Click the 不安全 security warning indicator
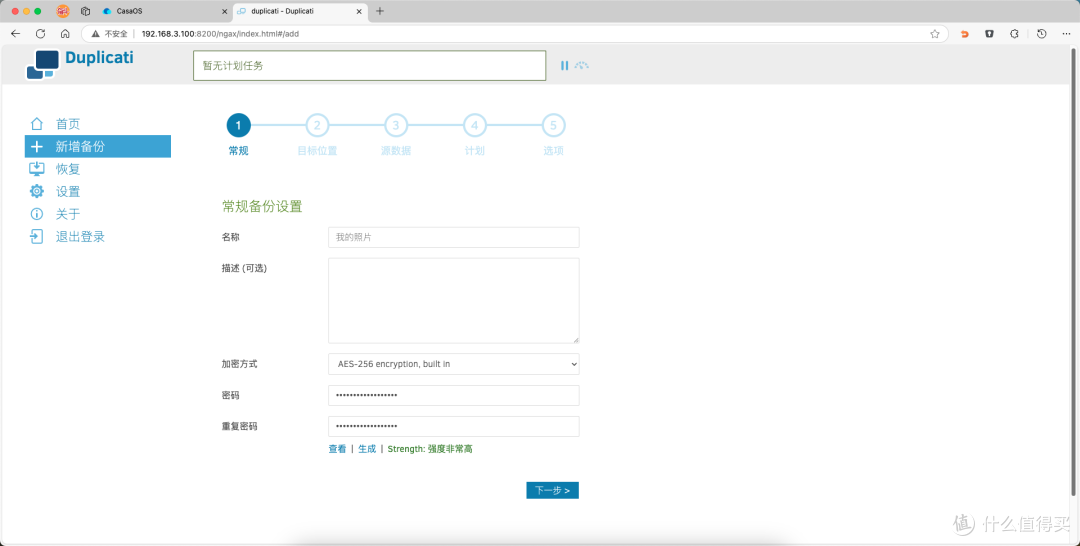Image resolution: width=1080 pixels, height=546 pixels. coord(110,34)
